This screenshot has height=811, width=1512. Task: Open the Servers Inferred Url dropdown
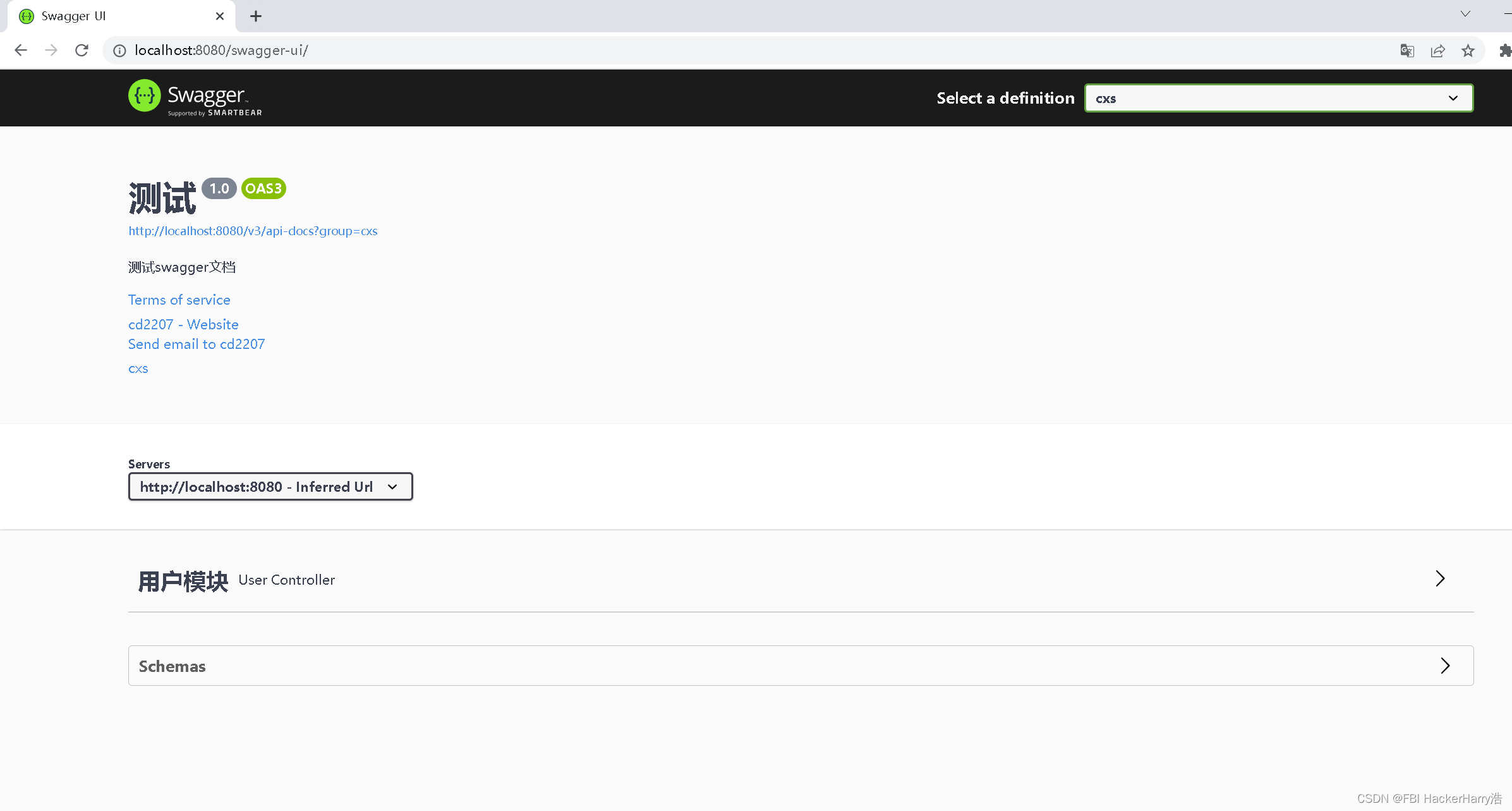(270, 487)
